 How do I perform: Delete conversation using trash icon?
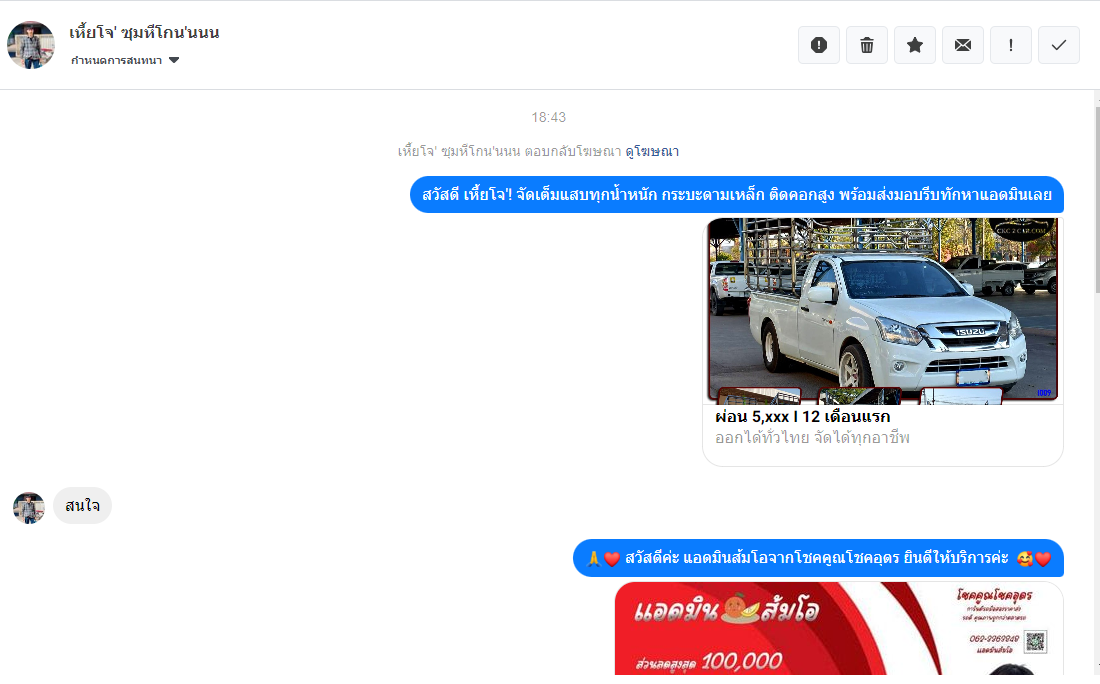867,46
